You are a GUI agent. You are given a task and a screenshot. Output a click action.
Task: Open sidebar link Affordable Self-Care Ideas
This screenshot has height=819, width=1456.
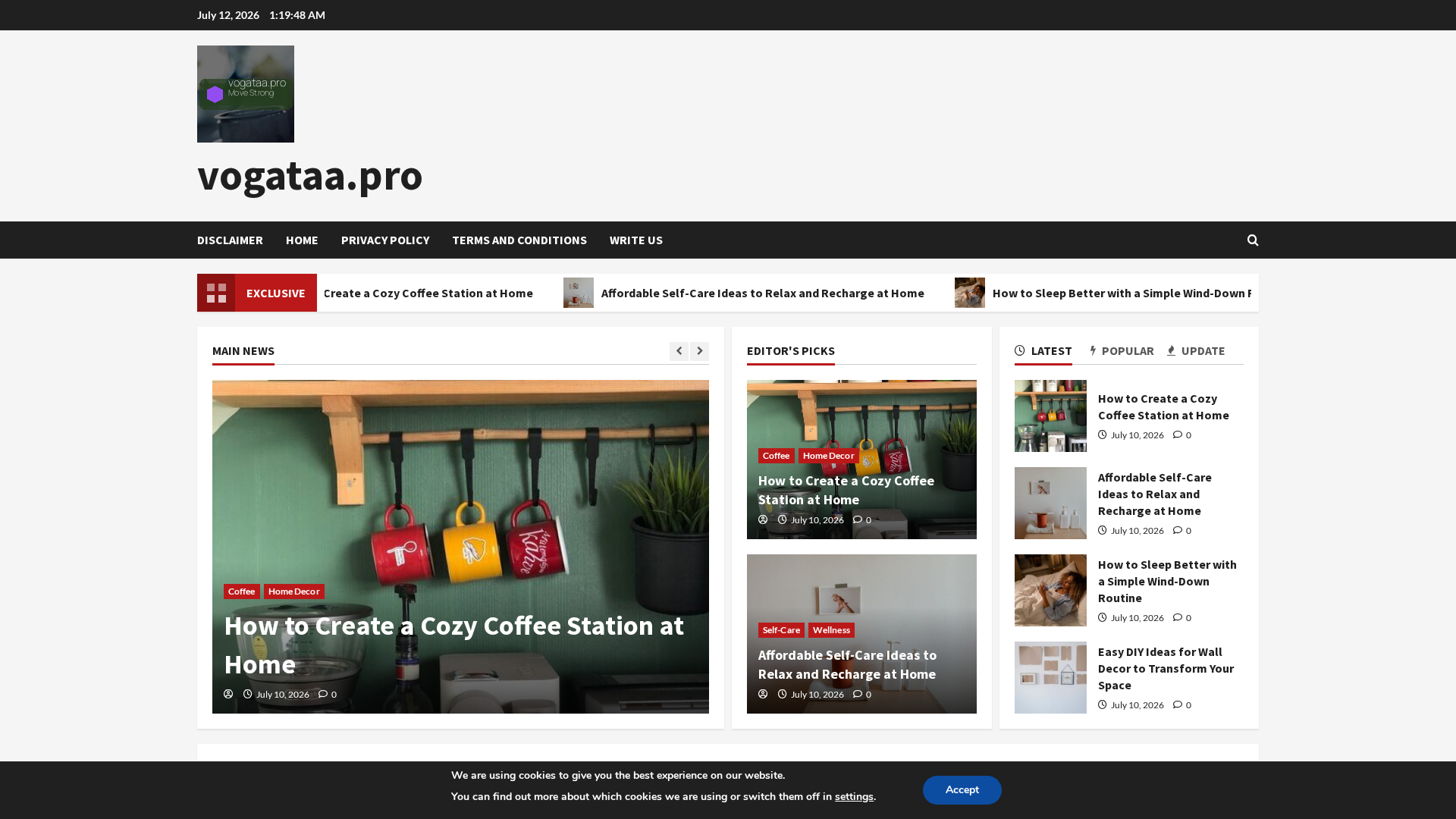1155,494
